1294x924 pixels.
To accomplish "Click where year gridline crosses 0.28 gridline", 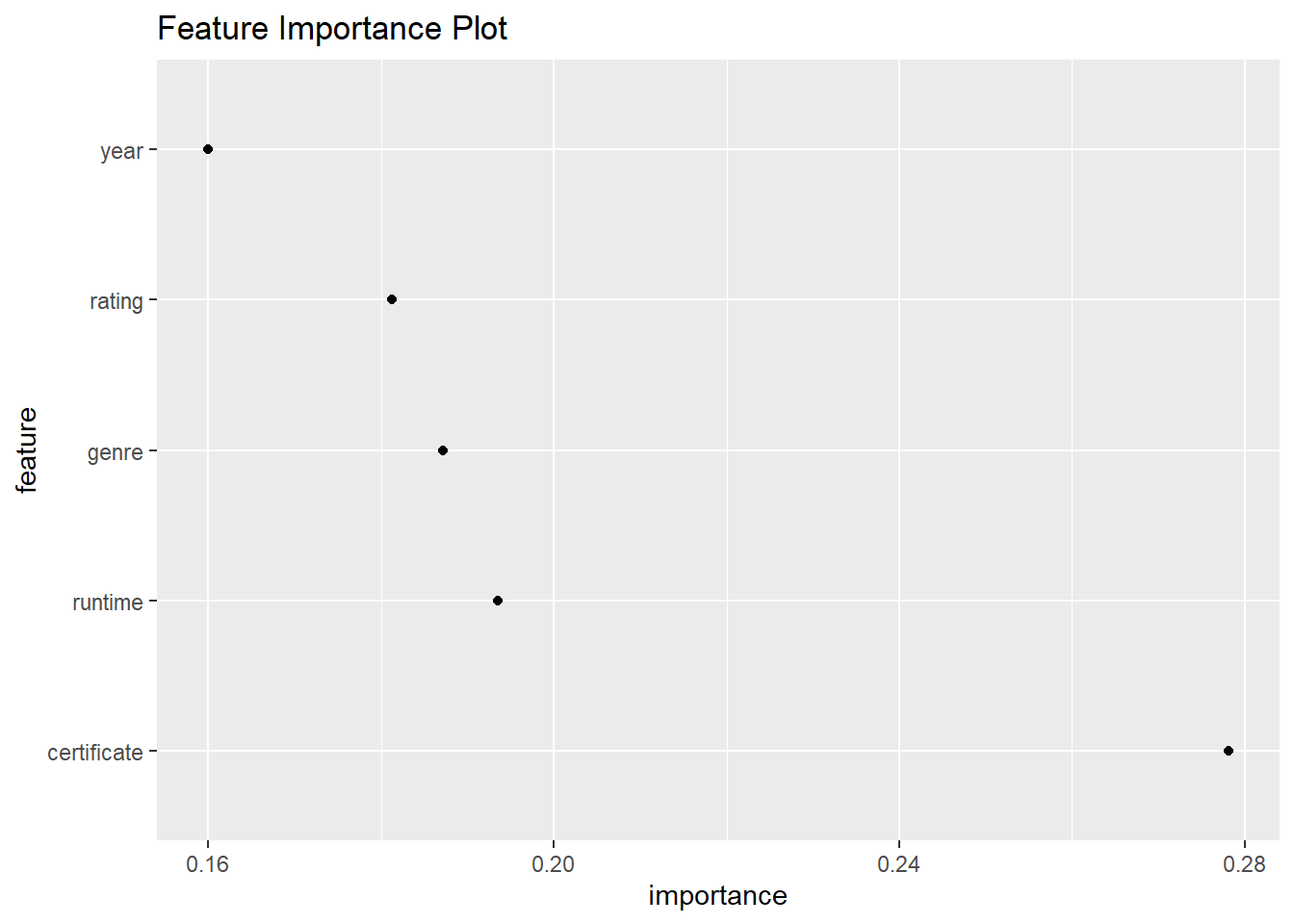I will (x=1244, y=149).
